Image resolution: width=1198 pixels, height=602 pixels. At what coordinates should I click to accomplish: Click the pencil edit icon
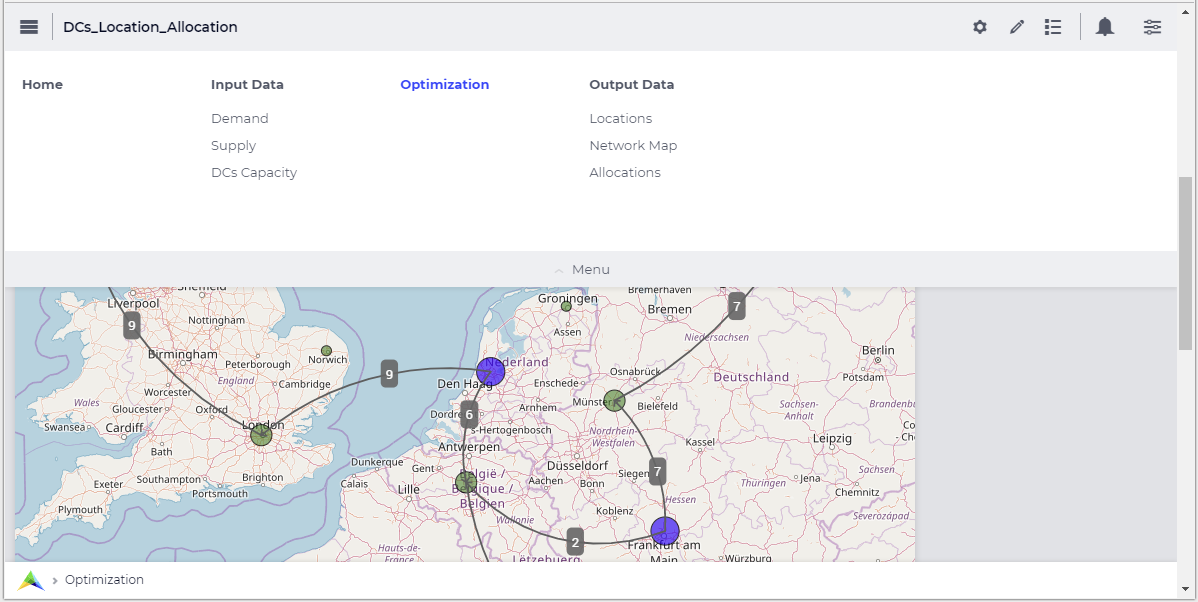(1016, 27)
